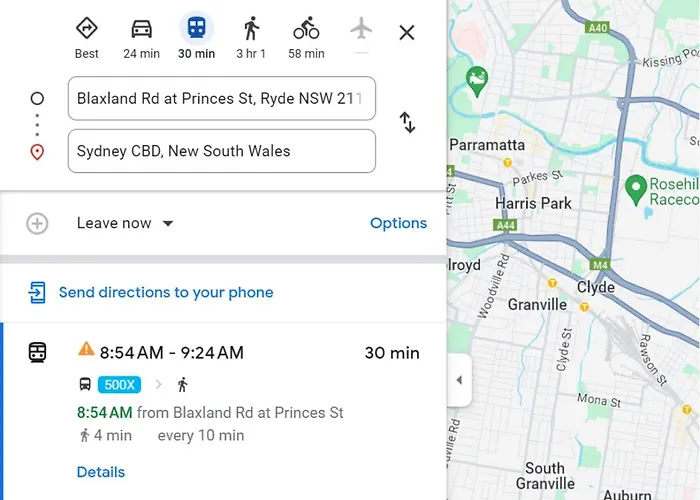Switch to driving mode, 24 min

pyautogui.click(x=142, y=38)
